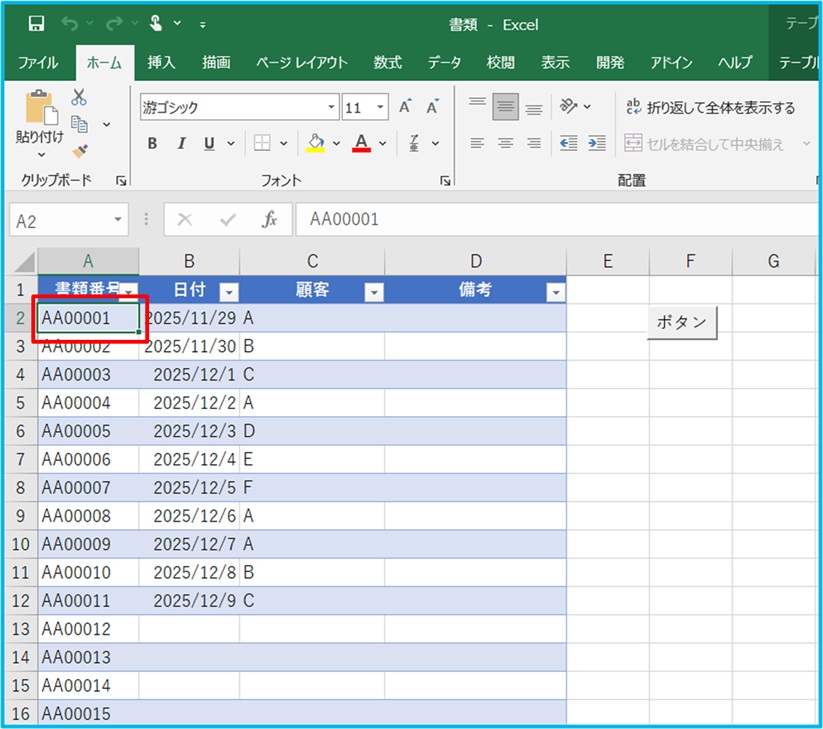Toggle Italic formatting
Viewport: 823px width, 729px height.
click(x=181, y=144)
